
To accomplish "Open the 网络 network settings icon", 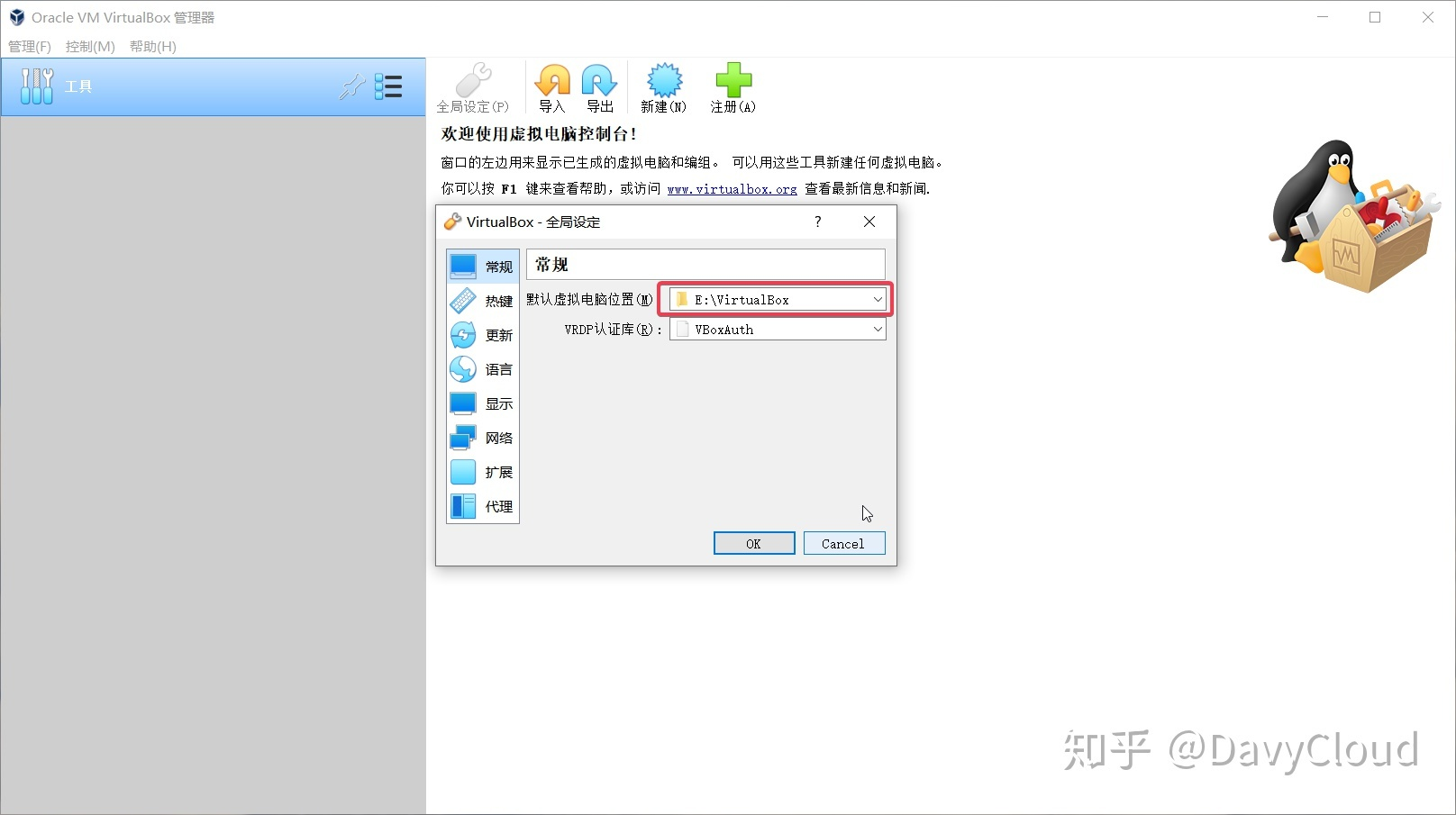I will click(x=463, y=437).
